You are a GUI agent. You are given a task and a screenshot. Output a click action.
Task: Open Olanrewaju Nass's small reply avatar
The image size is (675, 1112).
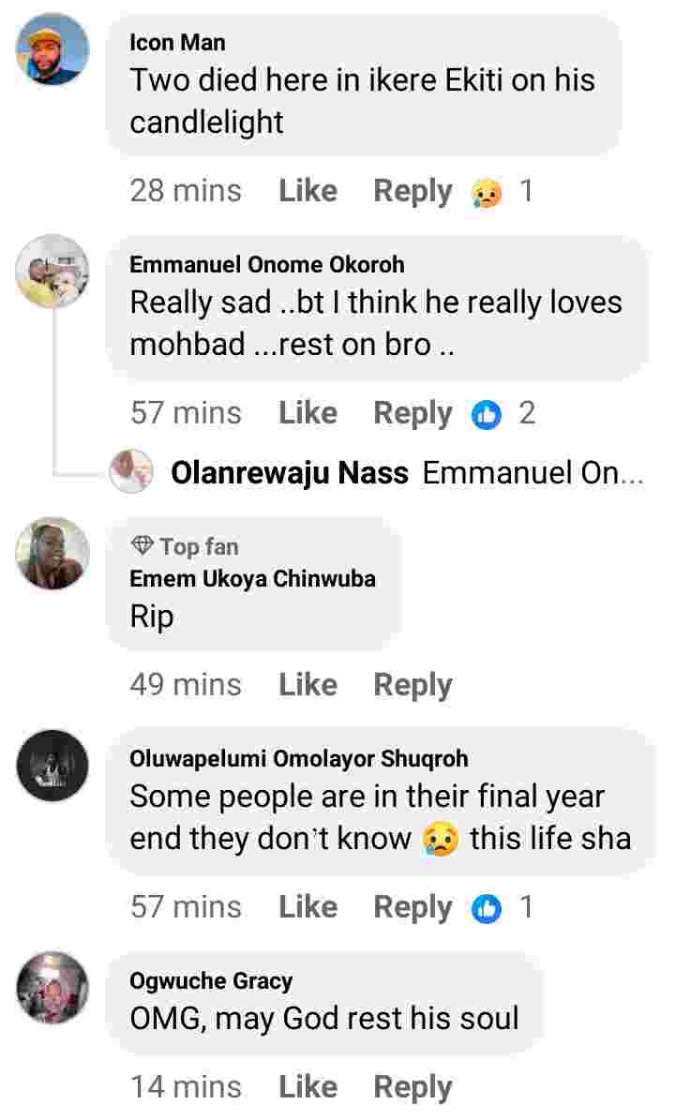click(x=134, y=472)
